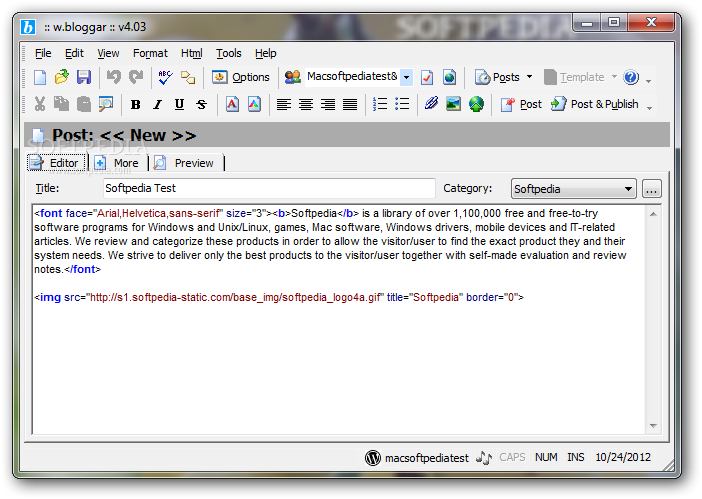Screen dimensions: 702x499
Task: Open the File menu
Action: tap(43, 53)
